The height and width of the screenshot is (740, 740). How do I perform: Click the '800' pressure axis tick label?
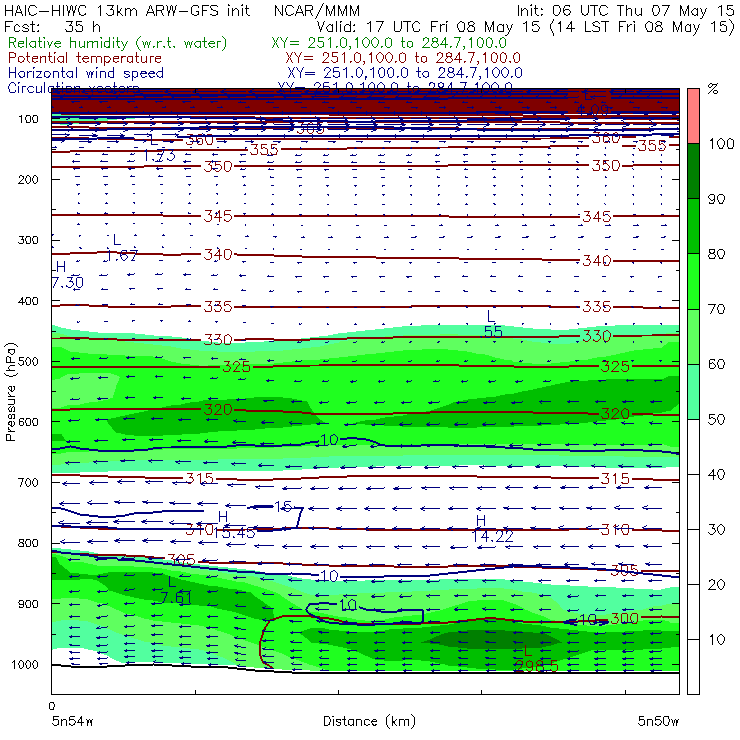click(28, 543)
